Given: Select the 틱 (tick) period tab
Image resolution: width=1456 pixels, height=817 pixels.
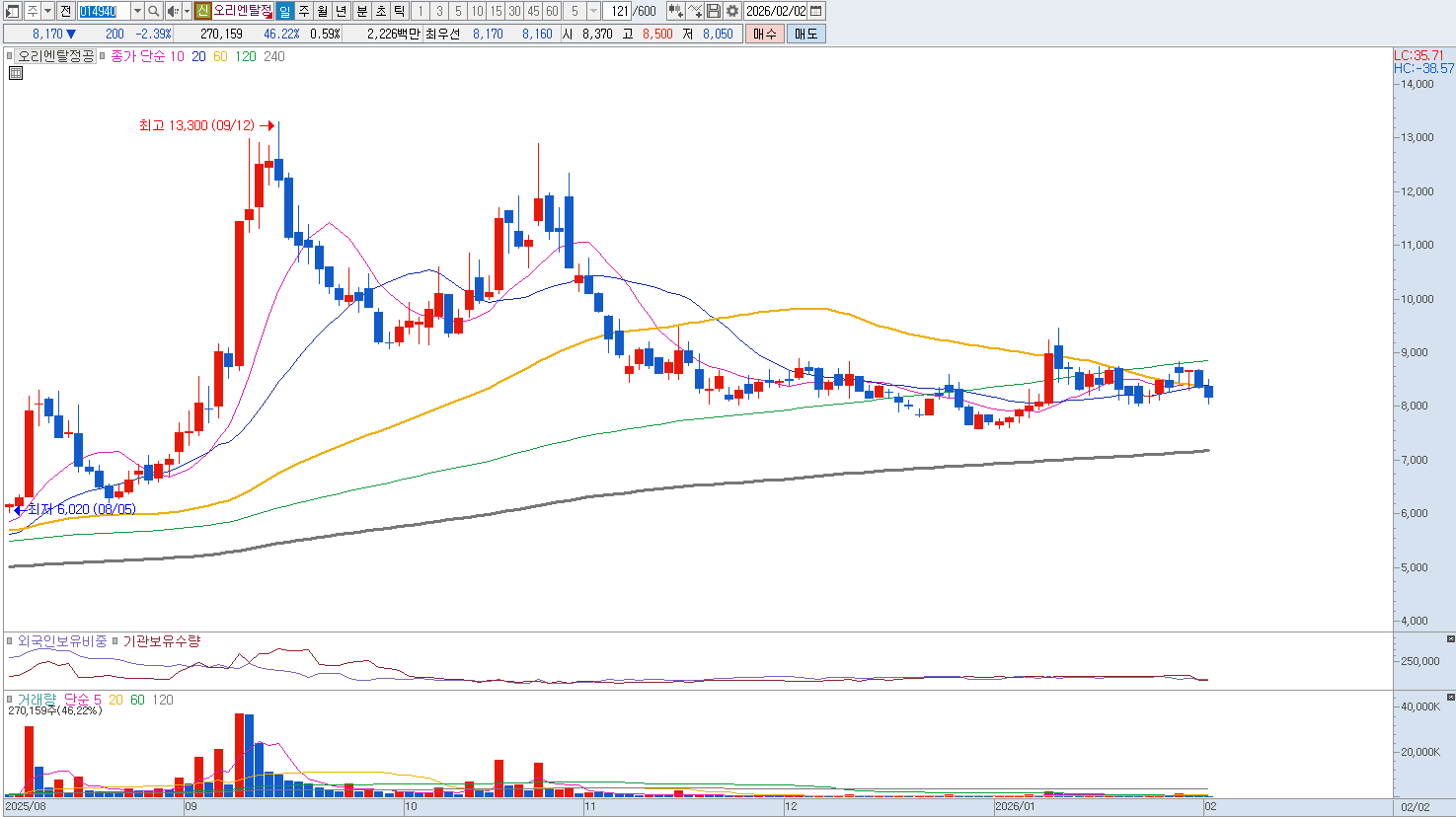Looking at the screenshot, I should click(399, 11).
